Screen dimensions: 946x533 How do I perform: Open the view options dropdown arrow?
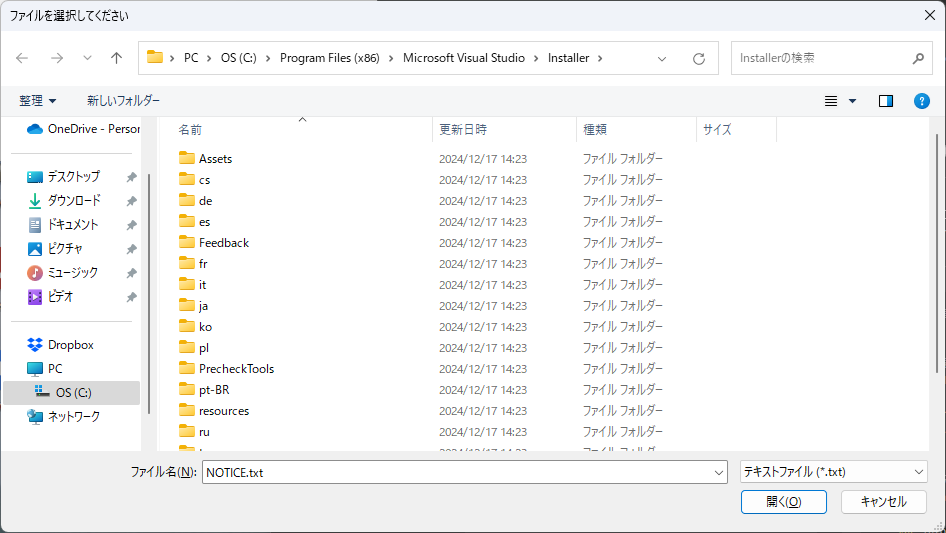tap(852, 101)
